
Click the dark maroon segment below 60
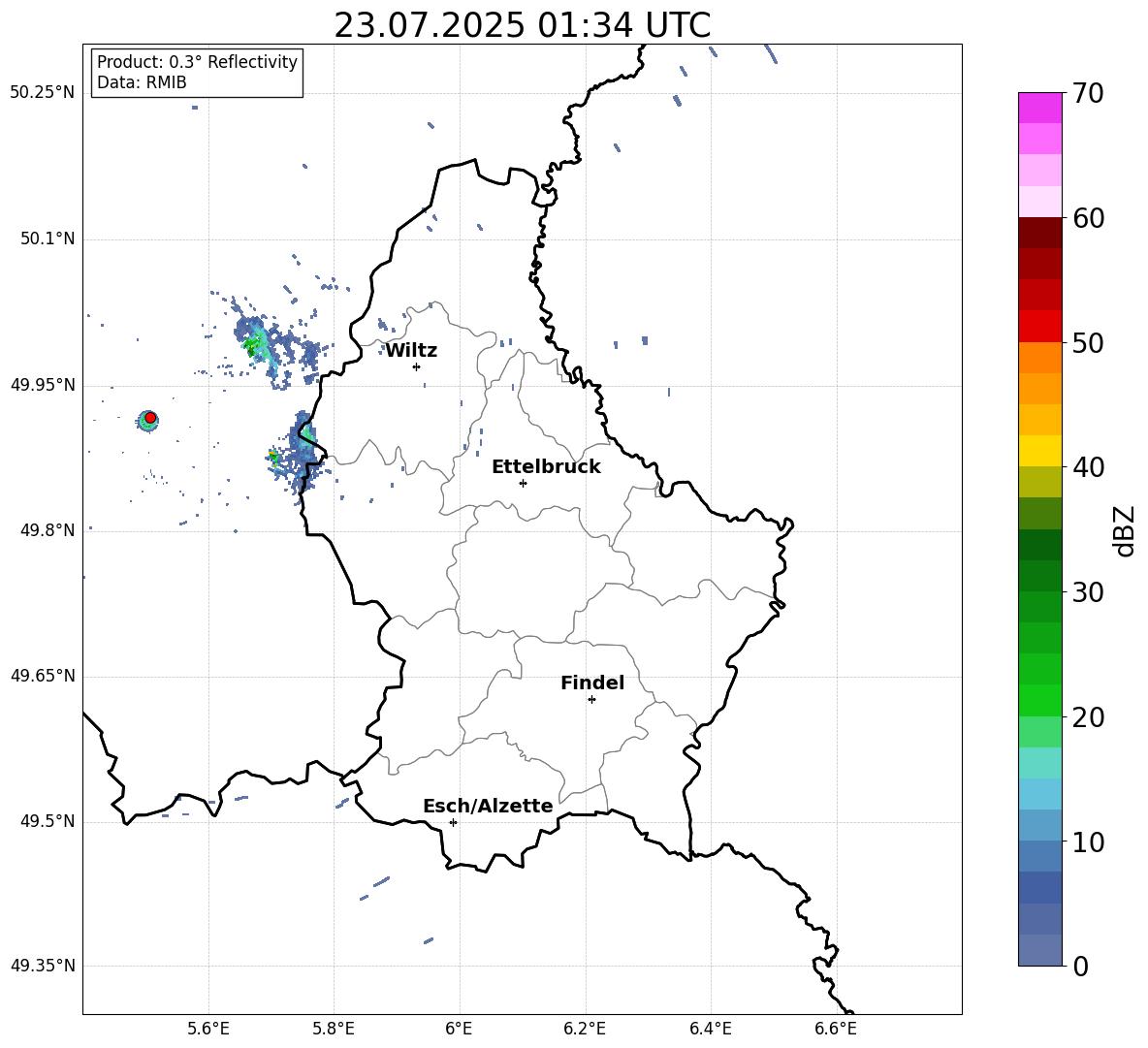point(1039,233)
